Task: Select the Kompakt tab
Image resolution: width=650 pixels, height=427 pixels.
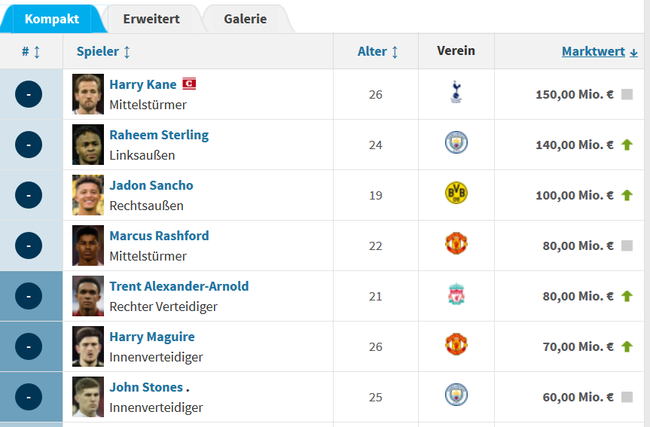Action: pos(52,19)
